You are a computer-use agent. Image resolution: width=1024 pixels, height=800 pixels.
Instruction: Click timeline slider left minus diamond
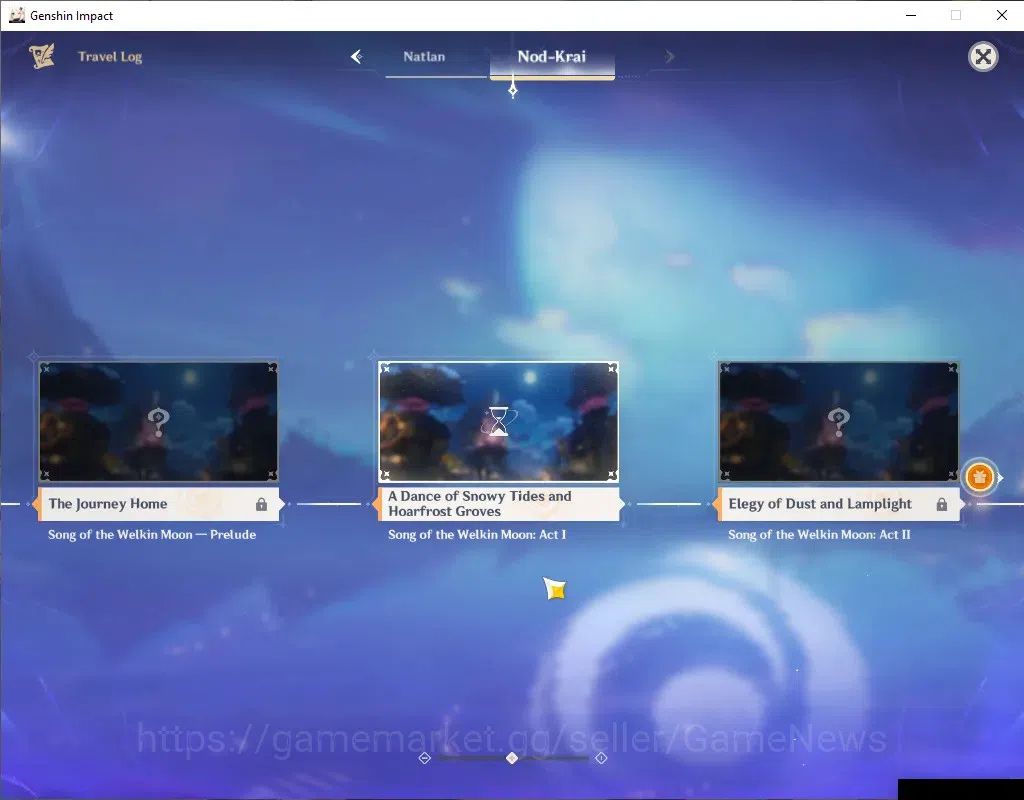tap(424, 758)
